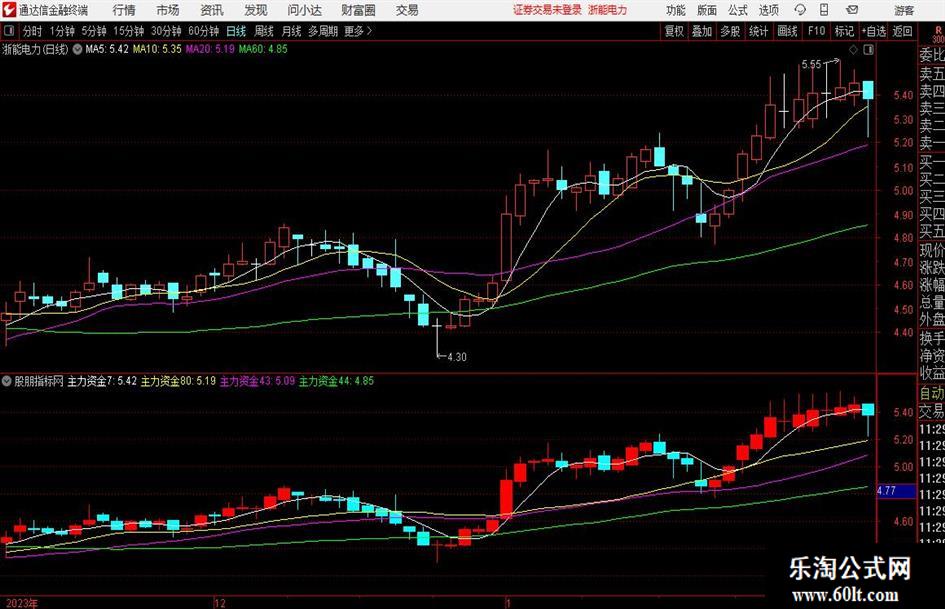Switch to 月线 monthly period
The height and width of the screenshot is (609, 945).
tap(292, 31)
